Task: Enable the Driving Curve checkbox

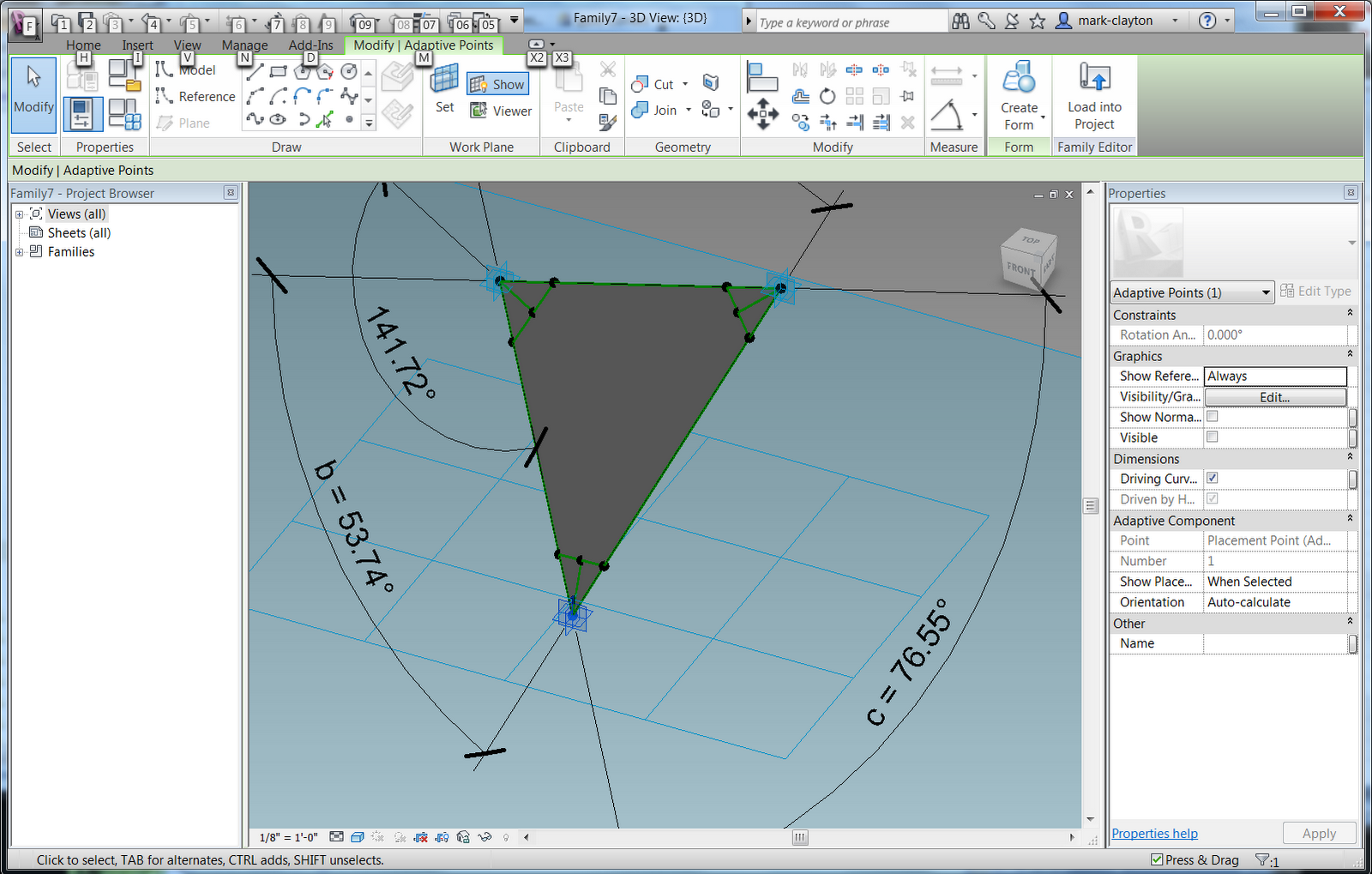Action: (1212, 478)
